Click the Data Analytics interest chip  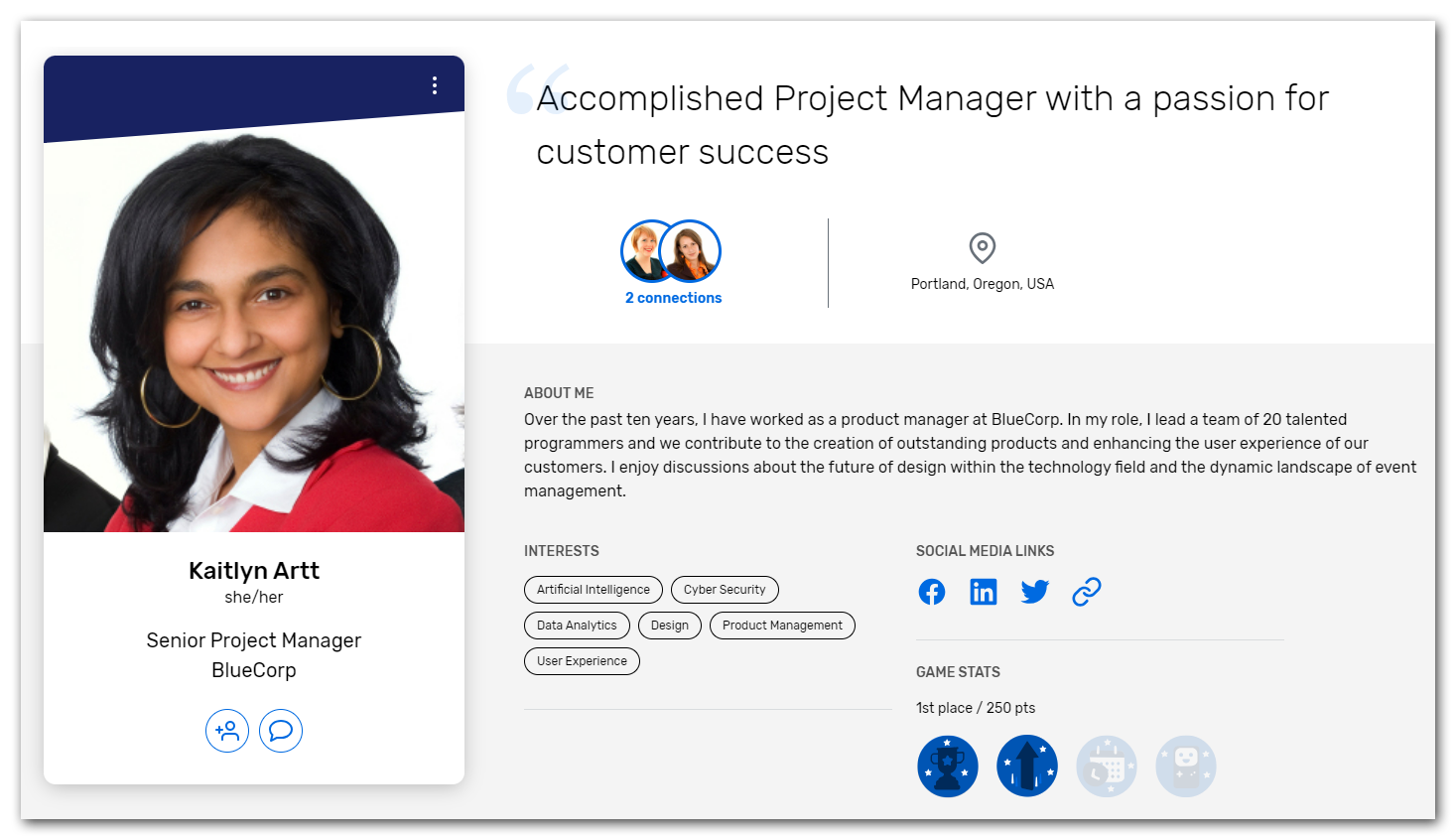coord(577,625)
